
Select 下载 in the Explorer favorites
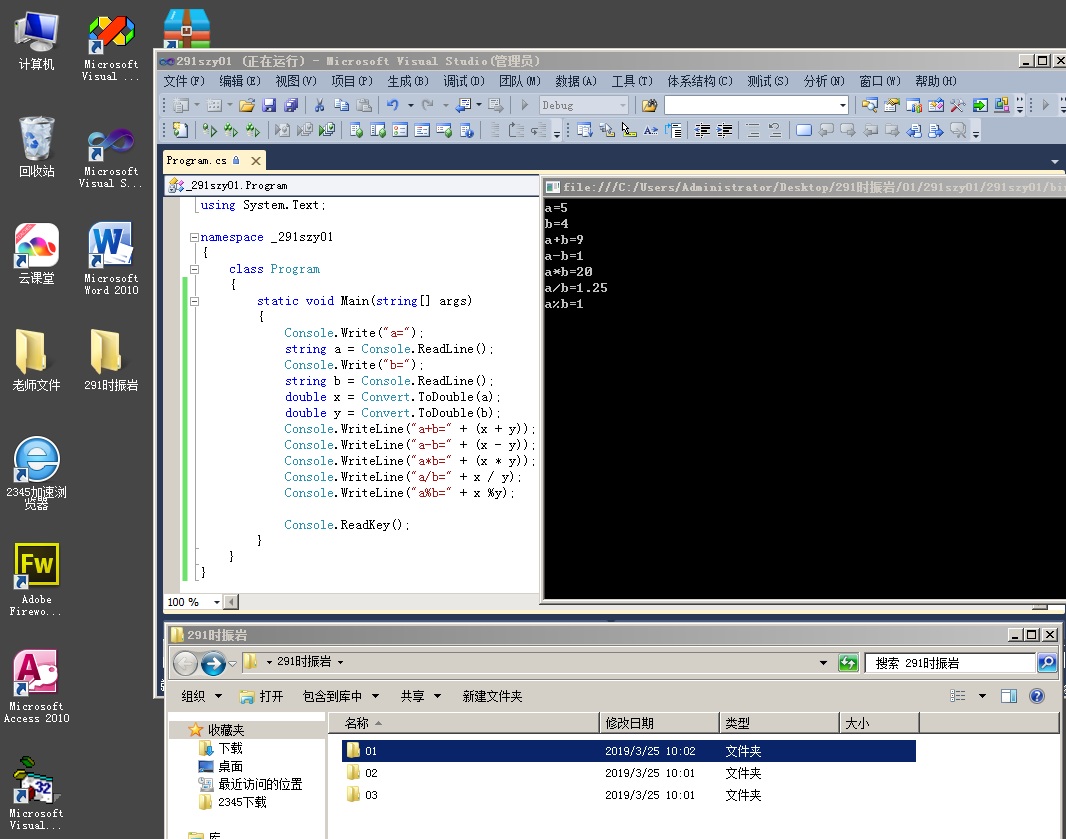point(220,748)
